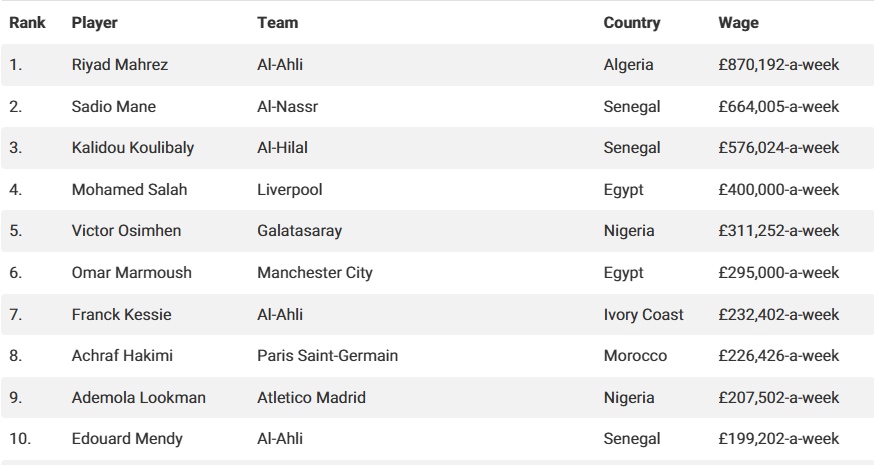Select Mohamed Salah in the table

coord(129,190)
